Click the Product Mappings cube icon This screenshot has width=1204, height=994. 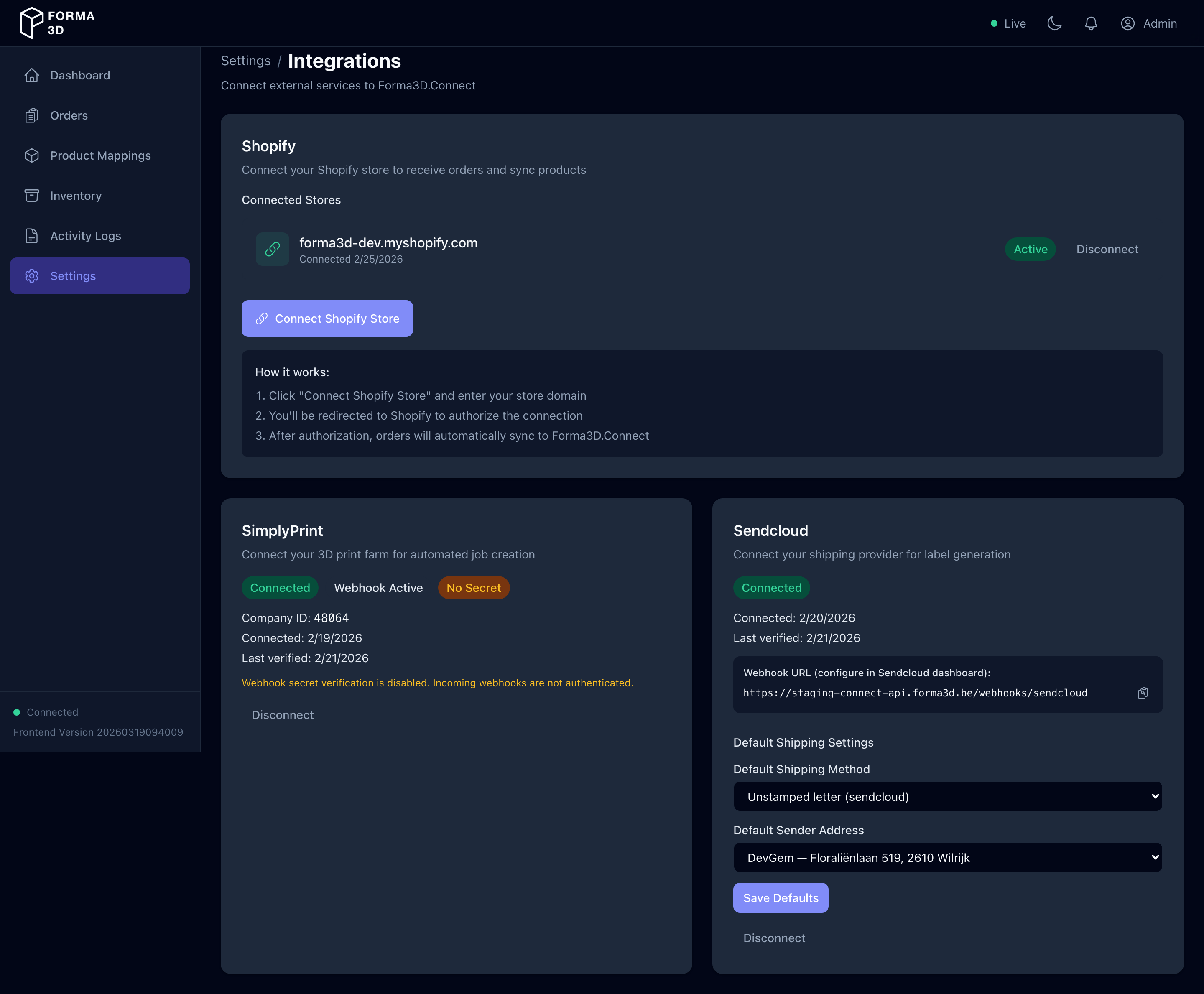tap(32, 155)
